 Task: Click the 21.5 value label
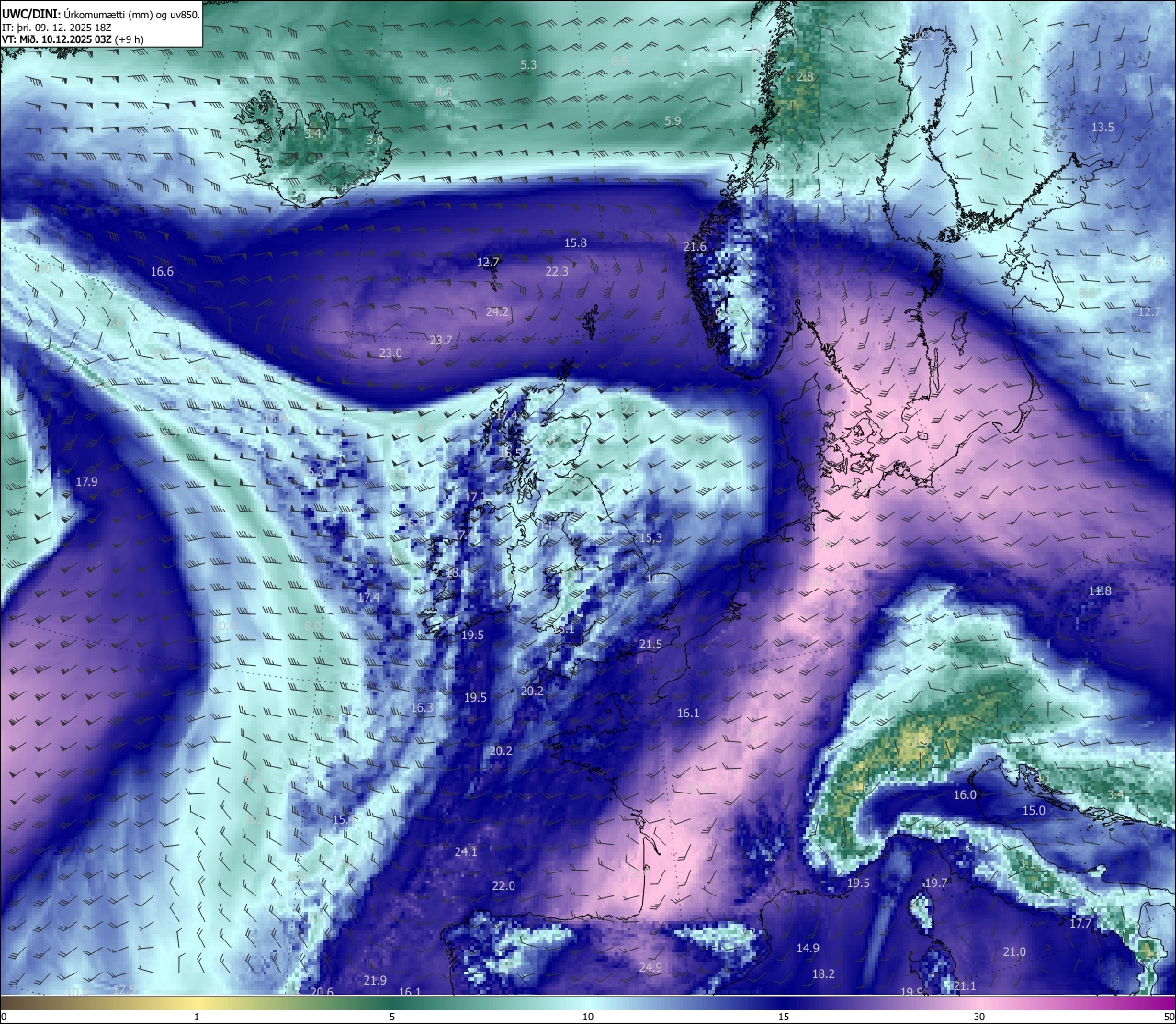650,645
